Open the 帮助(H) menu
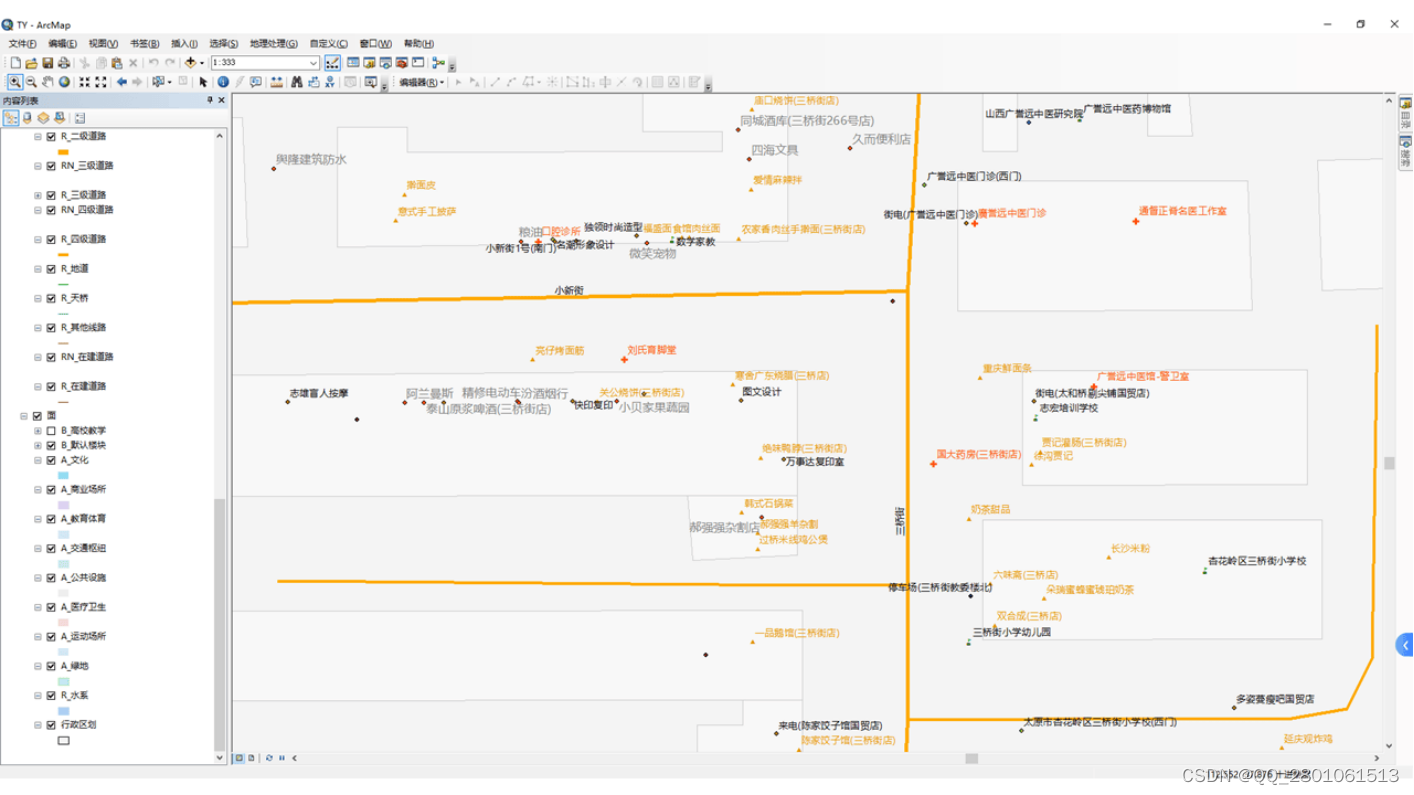This screenshot has height=795, width=1414. [x=418, y=44]
